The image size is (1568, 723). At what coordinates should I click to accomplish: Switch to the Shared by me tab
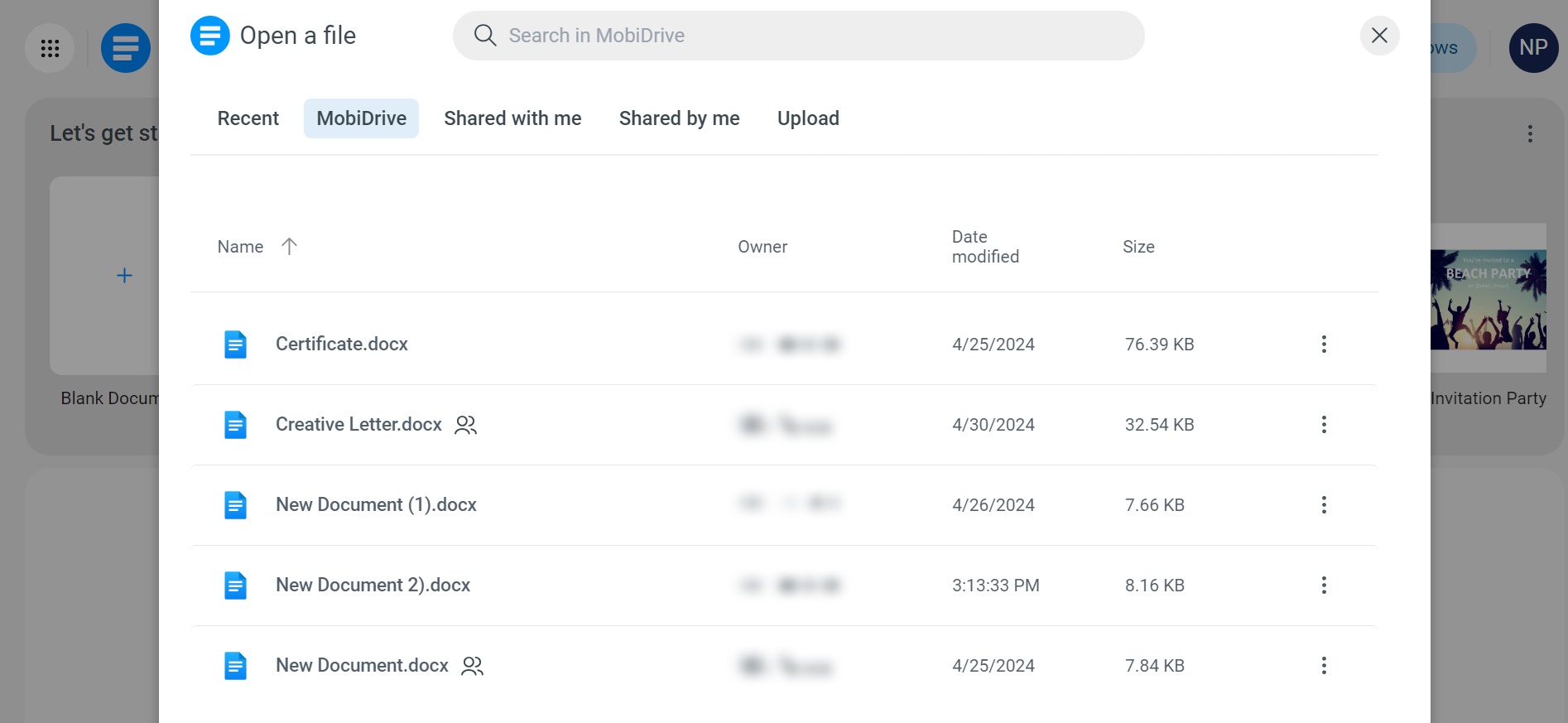click(679, 118)
